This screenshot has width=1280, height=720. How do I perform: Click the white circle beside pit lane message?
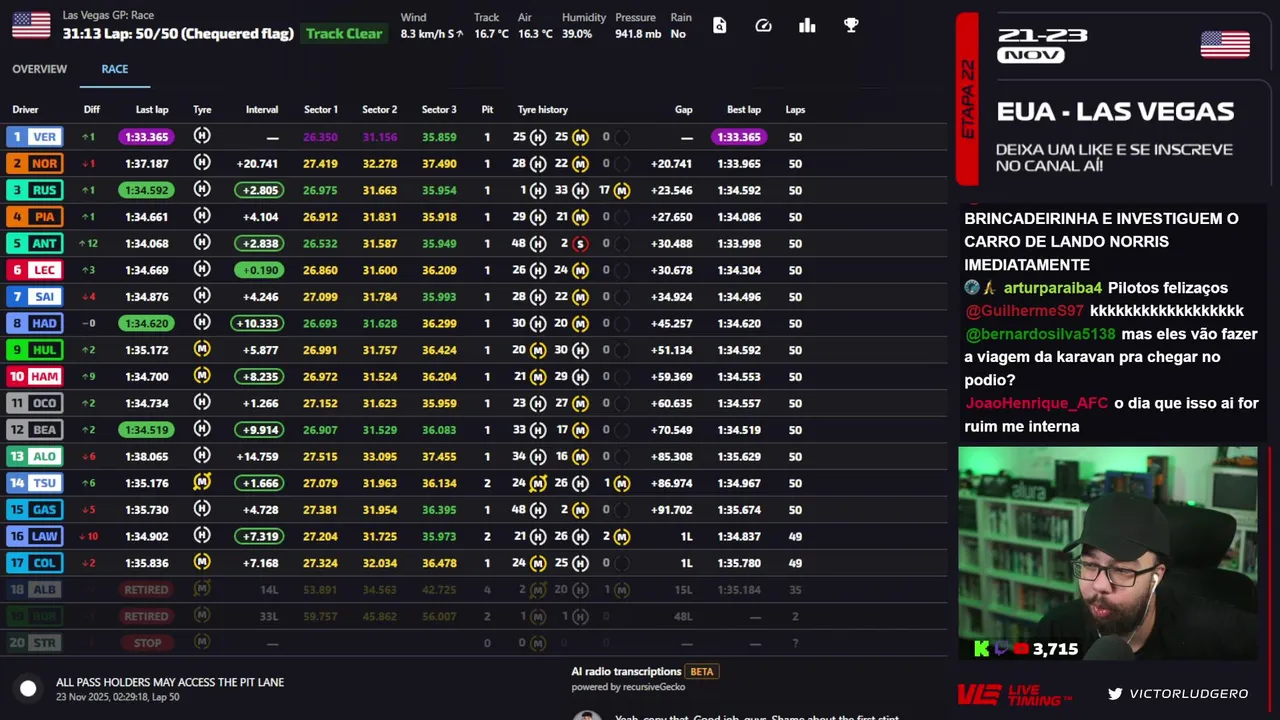tap(28, 688)
